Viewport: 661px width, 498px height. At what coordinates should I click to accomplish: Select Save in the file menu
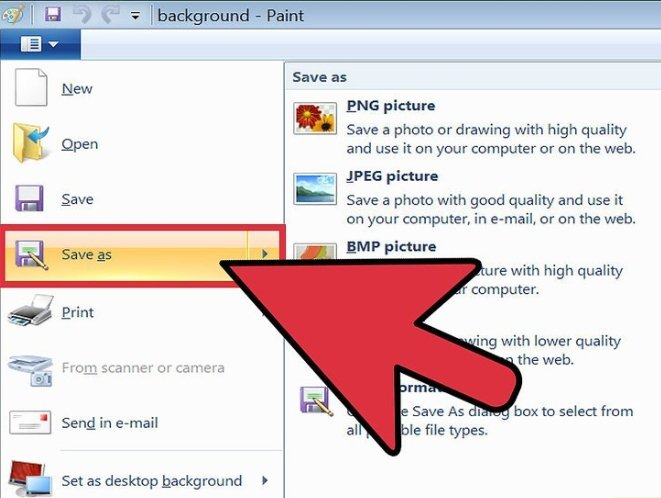coord(77,199)
